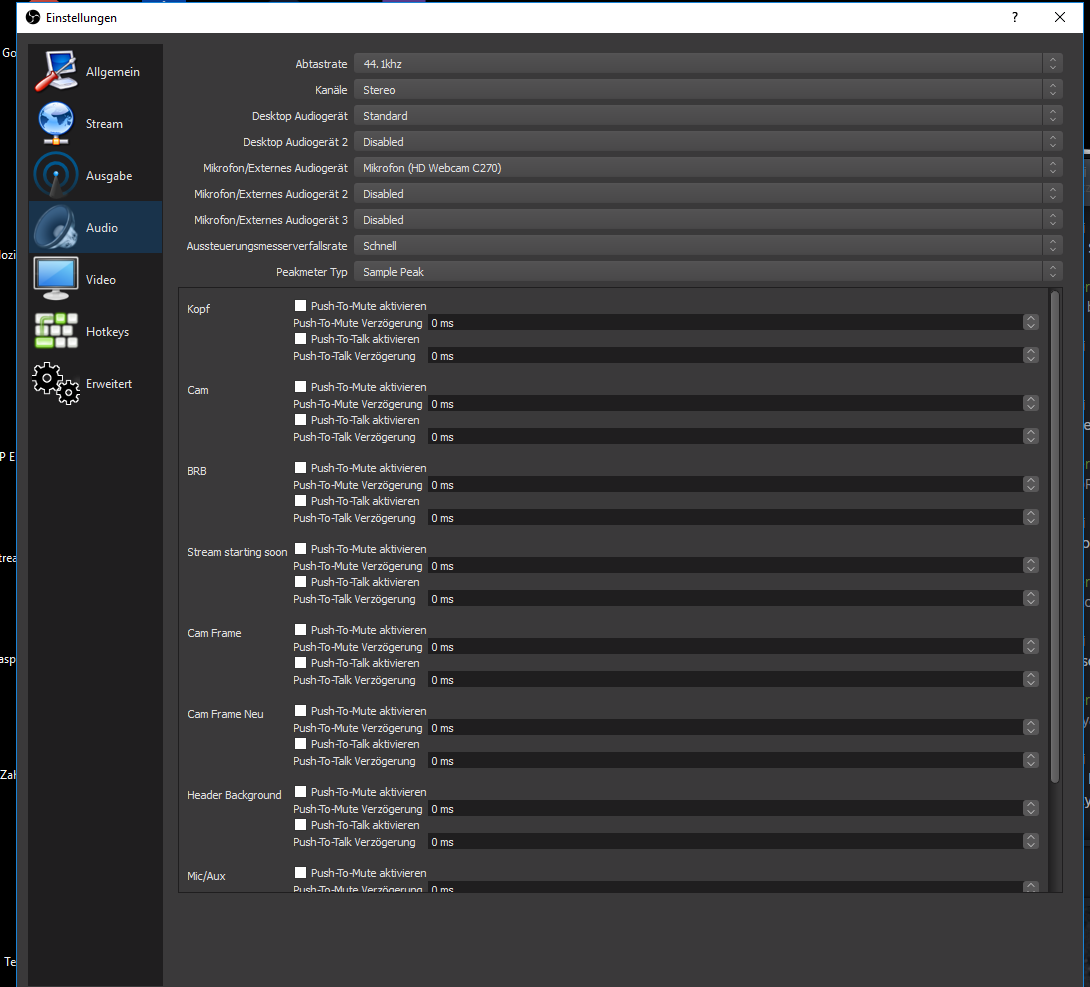Switch to the Erweitert tab label
Screen dimensions: 1090x987
(x=108, y=384)
